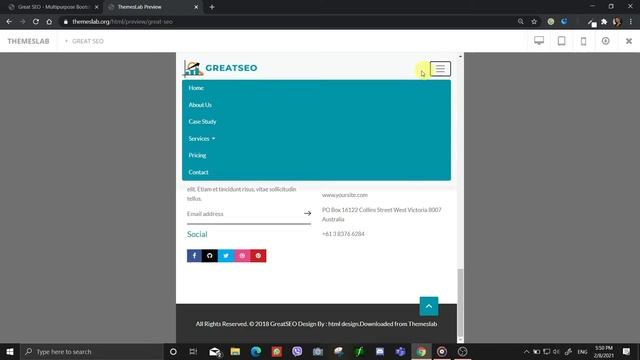The width and height of the screenshot is (640, 360).
Task: Click the GreatSEO logo
Action: (x=220, y=68)
